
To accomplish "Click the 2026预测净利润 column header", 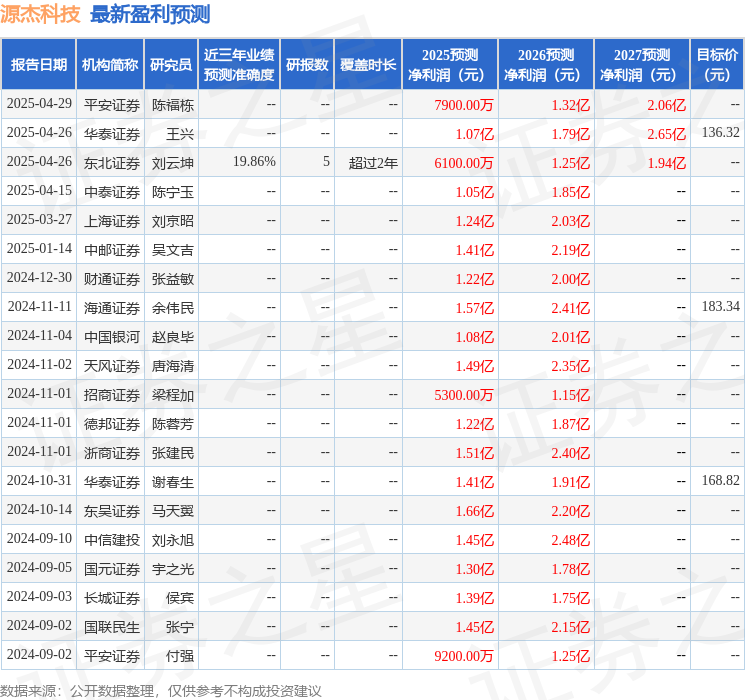I will tap(546, 65).
